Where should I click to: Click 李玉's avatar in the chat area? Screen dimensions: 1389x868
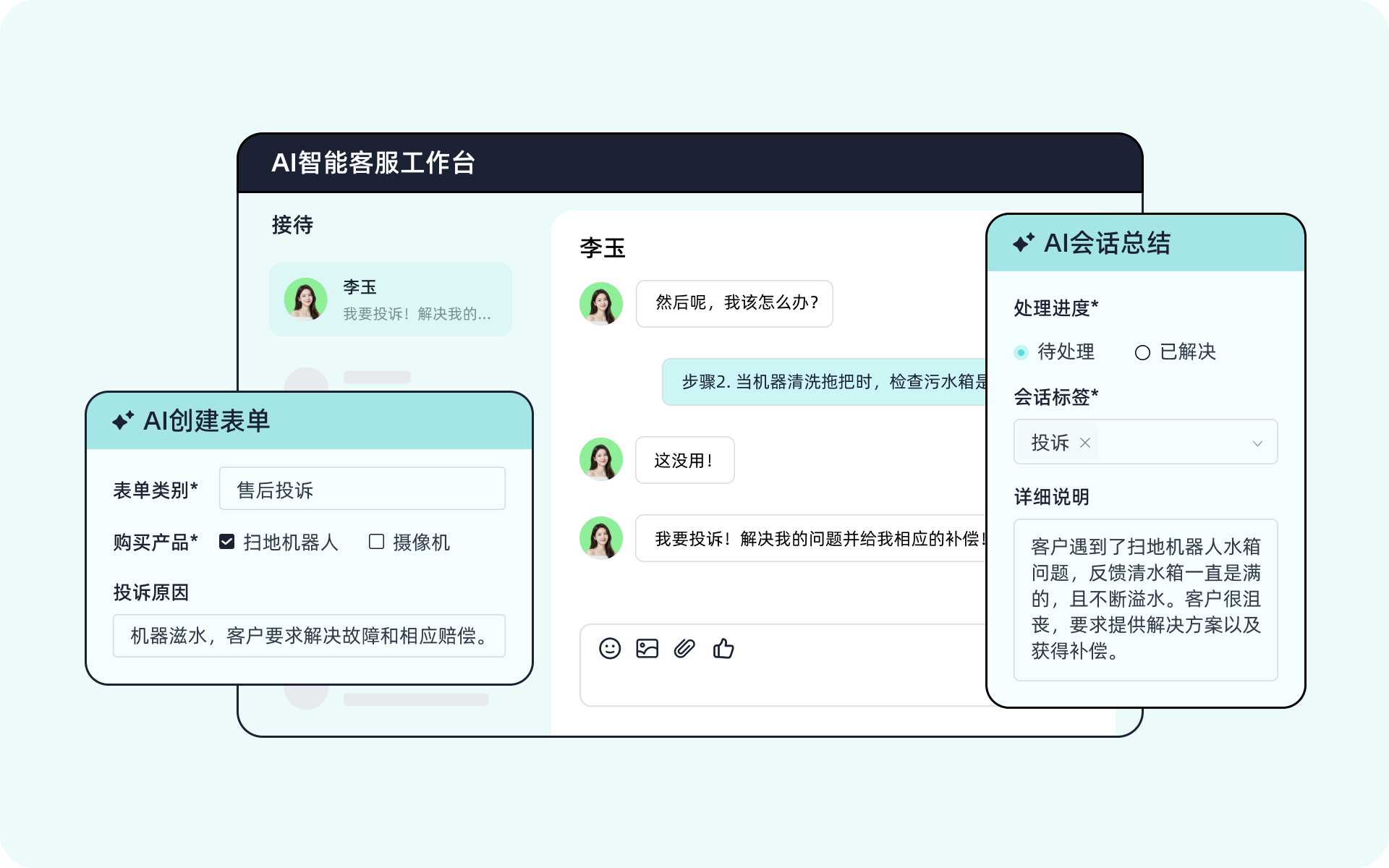pyautogui.click(x=601, y=304)
